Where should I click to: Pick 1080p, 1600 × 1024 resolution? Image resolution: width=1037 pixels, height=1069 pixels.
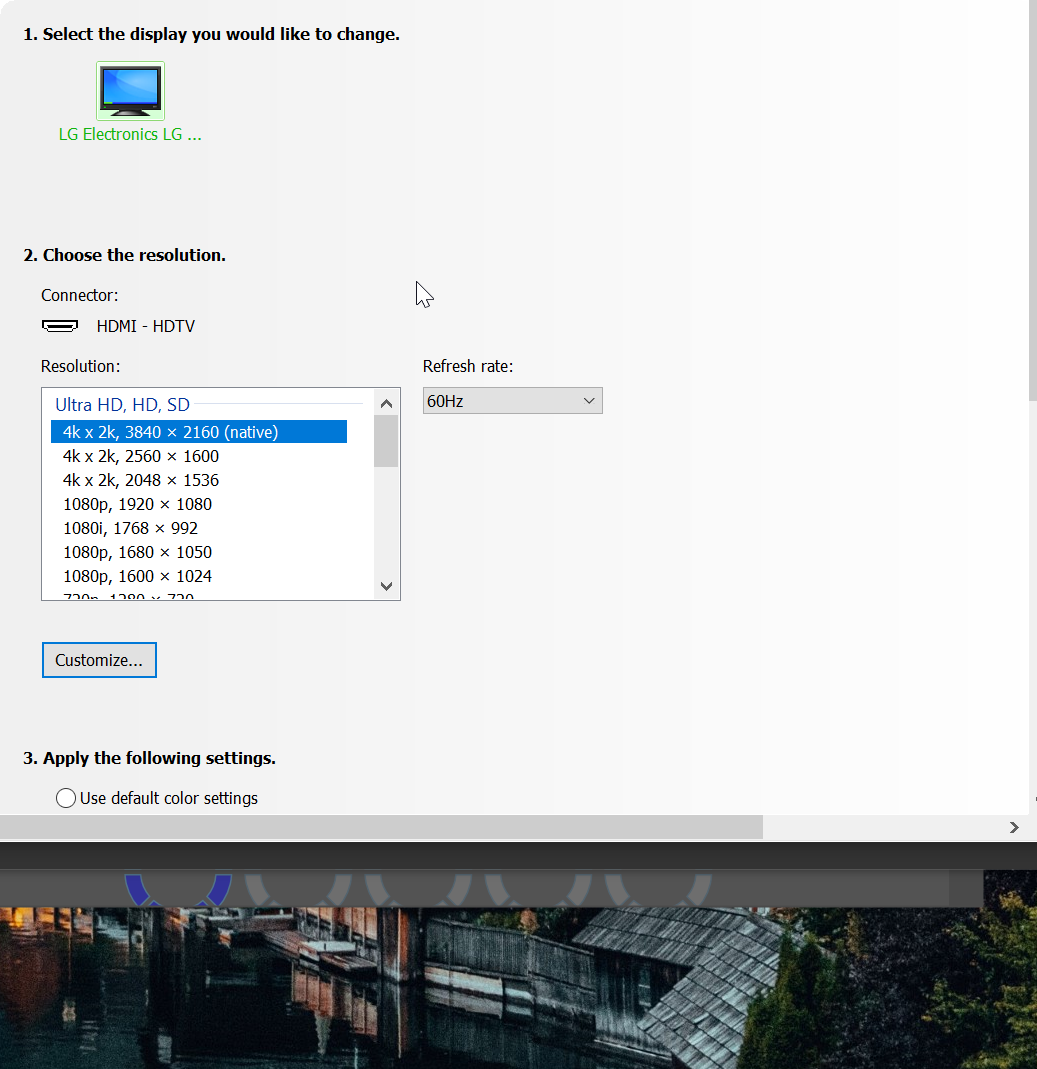[137, 576]
